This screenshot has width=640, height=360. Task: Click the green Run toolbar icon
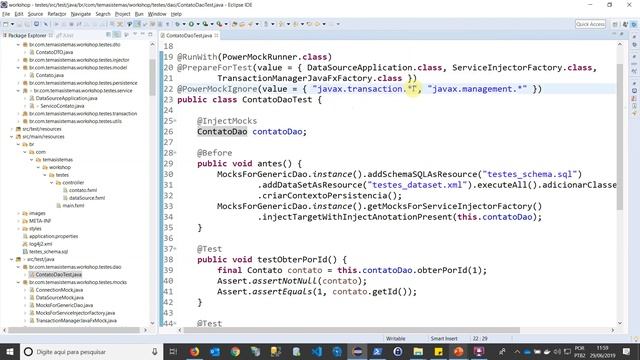click(x=191, y=24)
